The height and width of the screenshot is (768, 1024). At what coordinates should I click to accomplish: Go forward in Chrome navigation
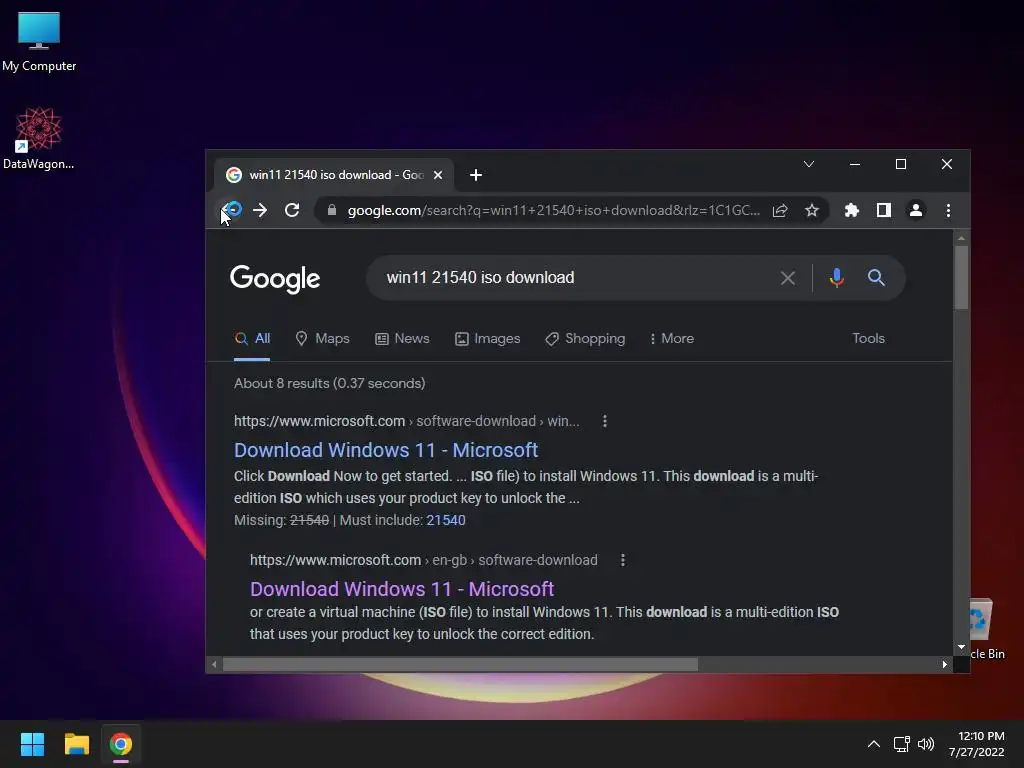coord(260,210)
